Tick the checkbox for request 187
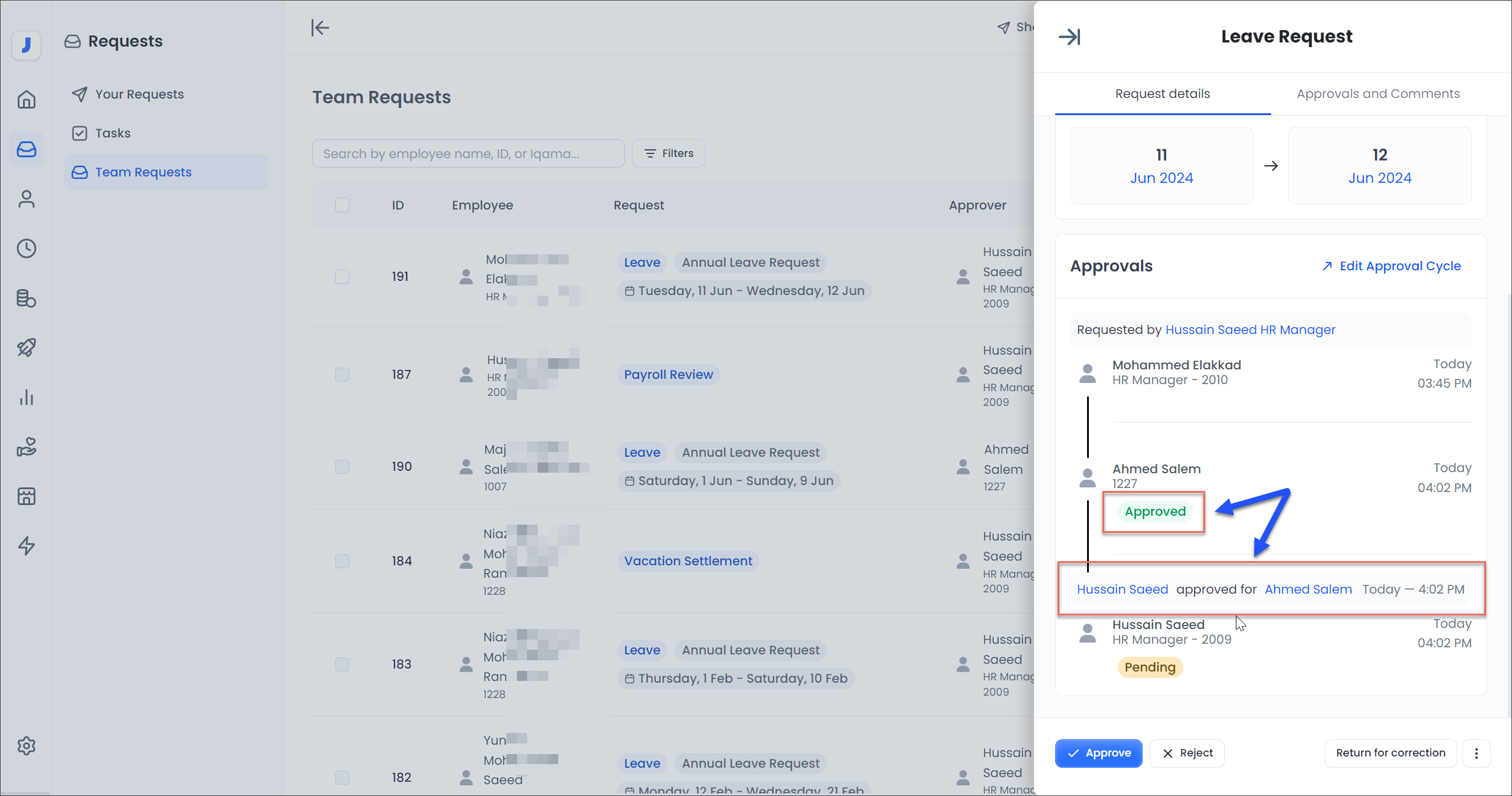This screenshot has width=1512, height=796. coord(342,375)
